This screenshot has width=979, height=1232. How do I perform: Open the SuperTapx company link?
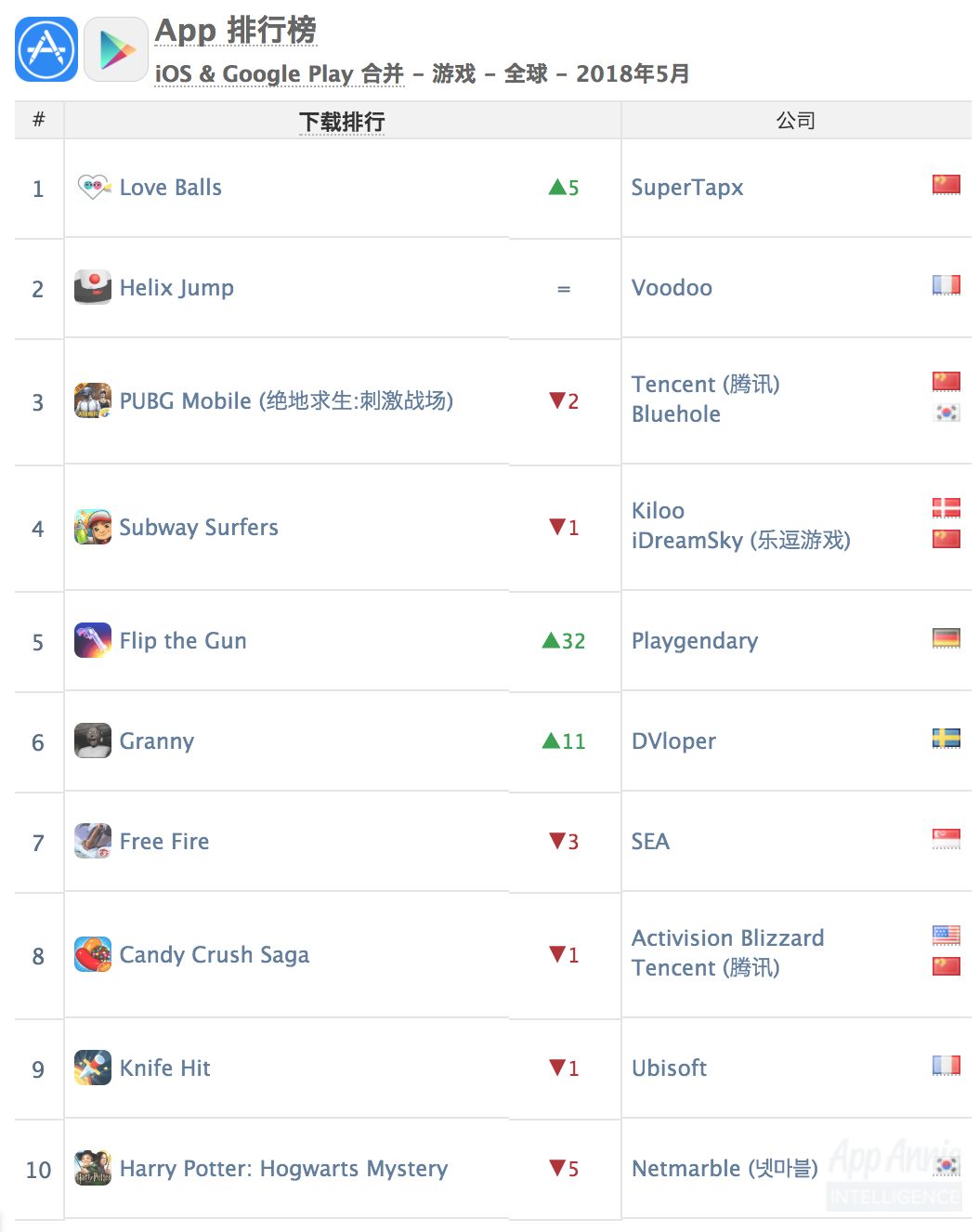tap(687, 188)
